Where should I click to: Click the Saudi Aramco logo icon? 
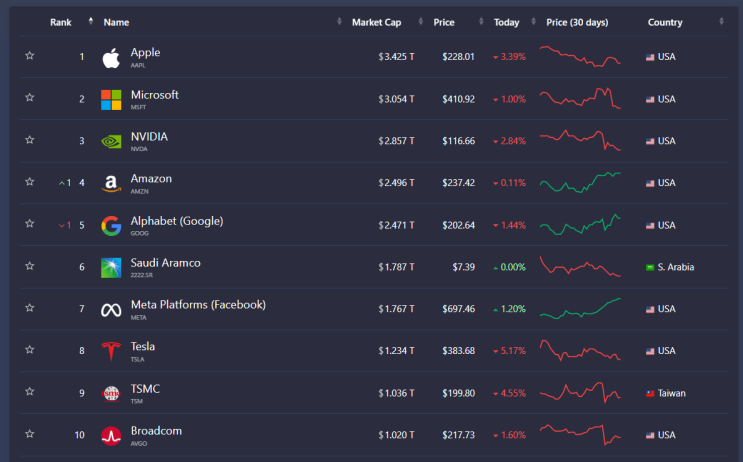click(111, 267)
